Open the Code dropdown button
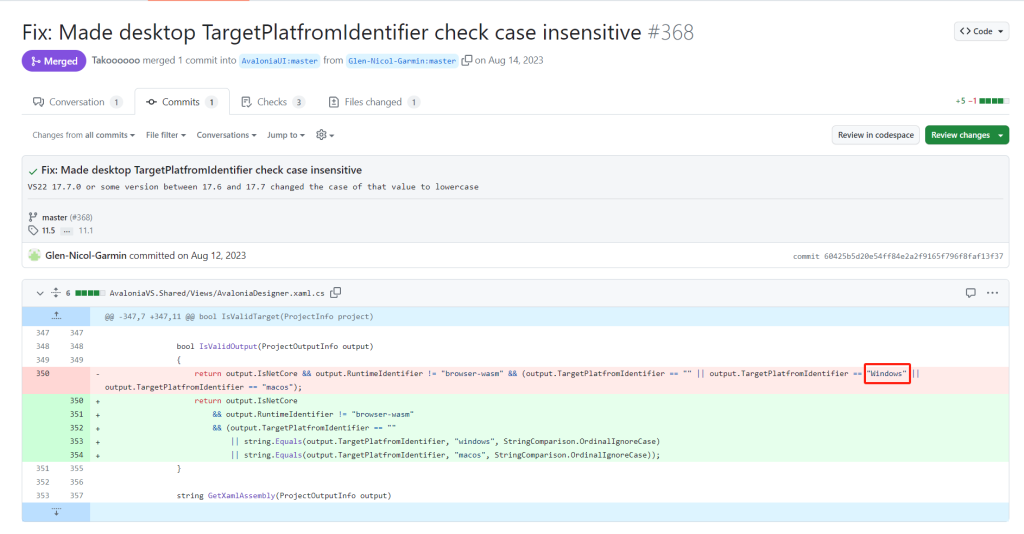Screen dimensions: 1024x534 [981, 31]
